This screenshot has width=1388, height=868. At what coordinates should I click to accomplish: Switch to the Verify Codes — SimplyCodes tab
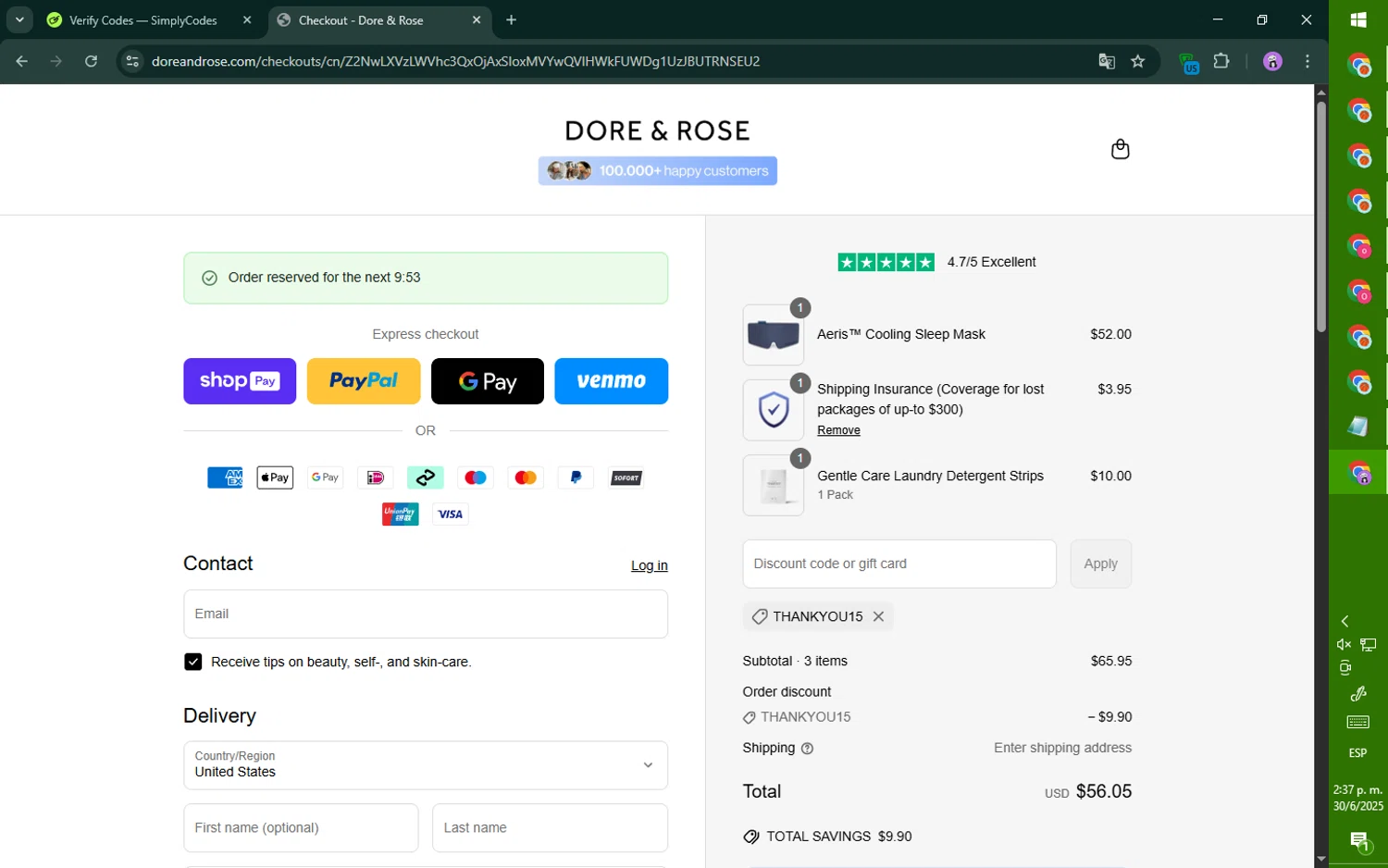(x=143, y=20)
